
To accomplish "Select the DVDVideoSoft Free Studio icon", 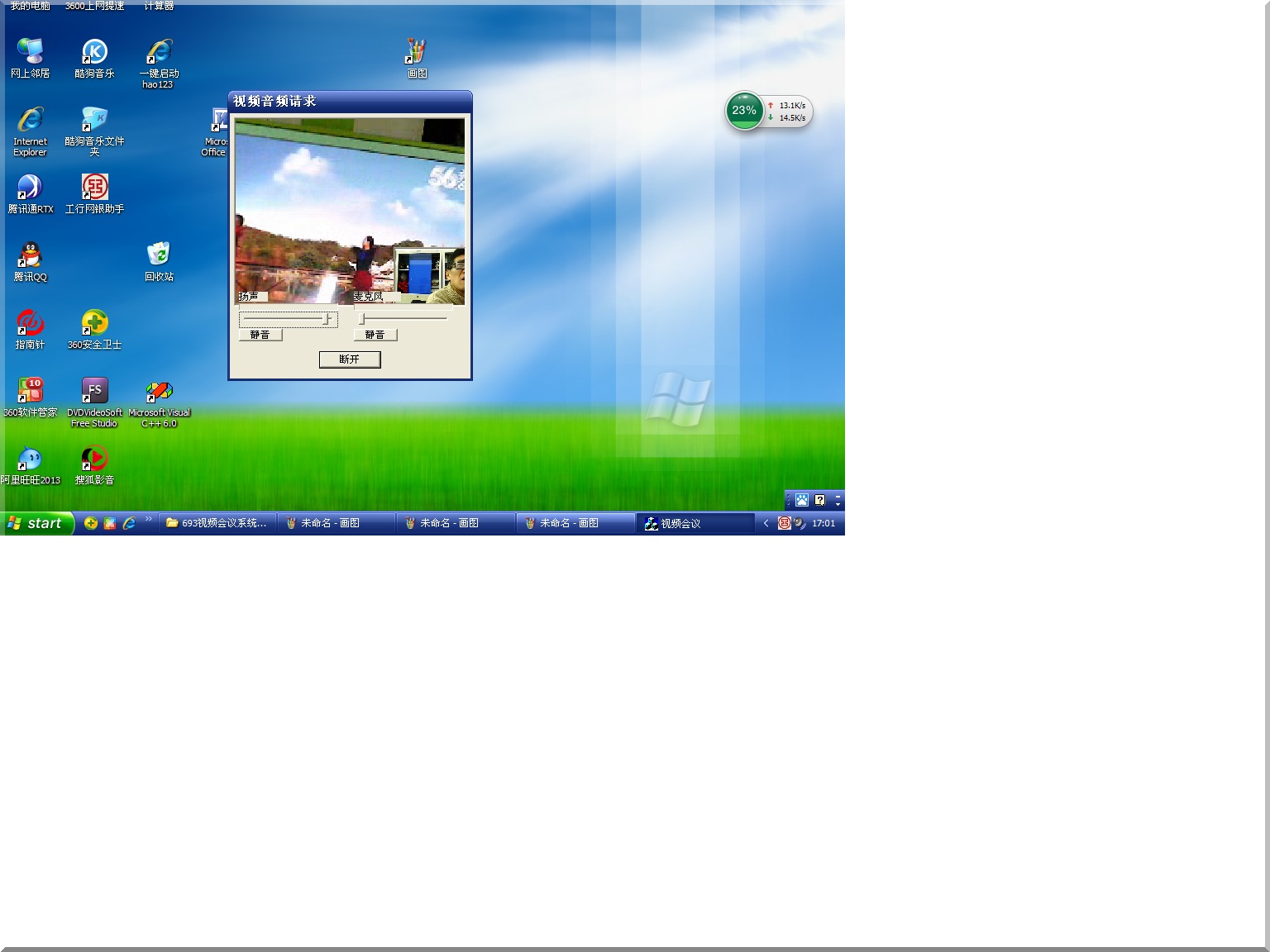I will (94, 390).
